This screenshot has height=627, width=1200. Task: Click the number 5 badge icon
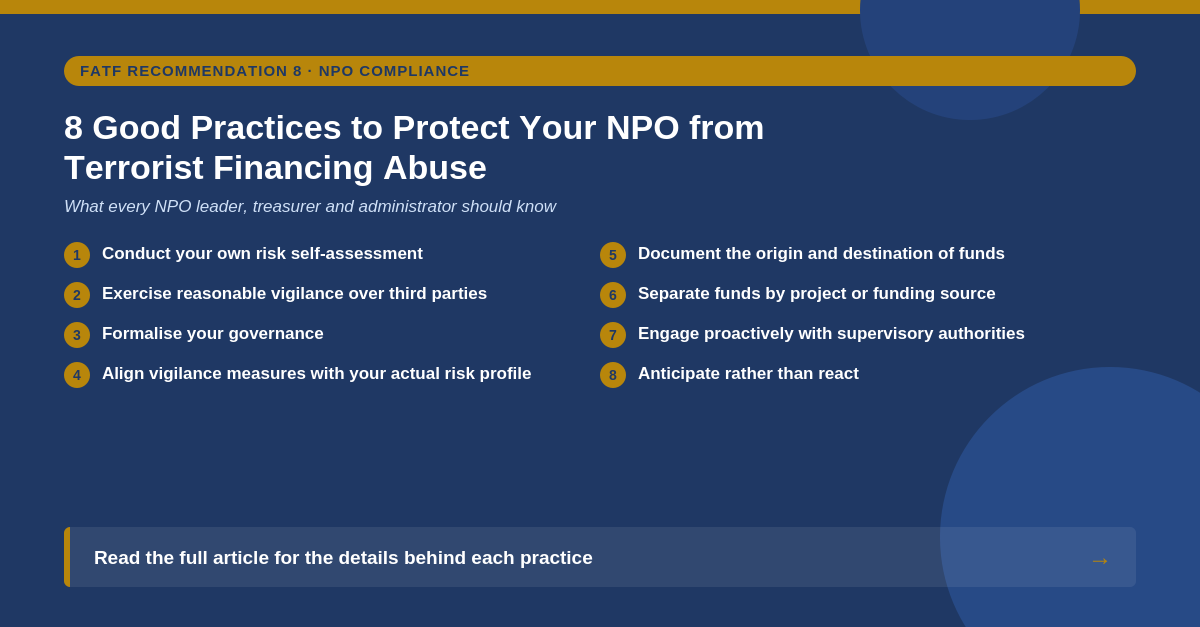[613, 255]
